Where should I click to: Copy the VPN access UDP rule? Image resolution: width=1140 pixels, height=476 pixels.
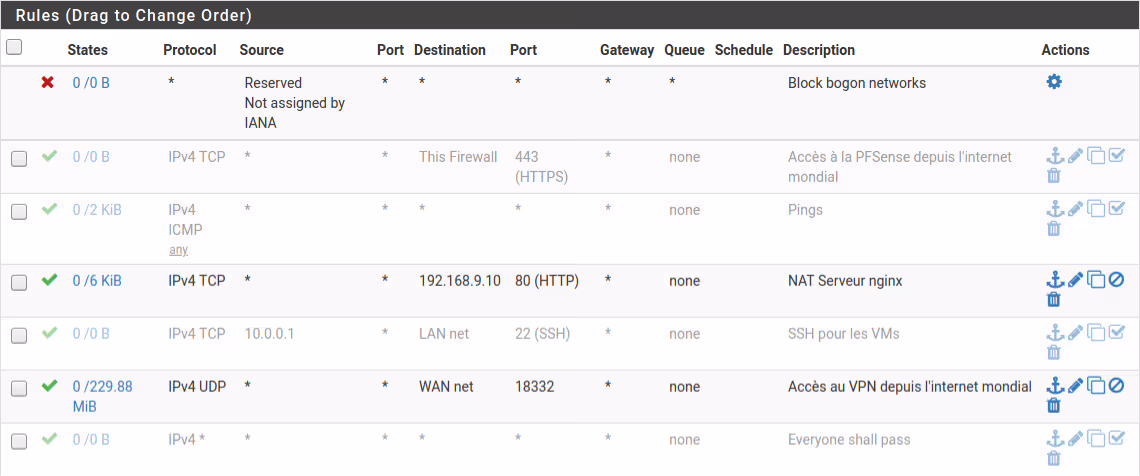pos(1096,386)
